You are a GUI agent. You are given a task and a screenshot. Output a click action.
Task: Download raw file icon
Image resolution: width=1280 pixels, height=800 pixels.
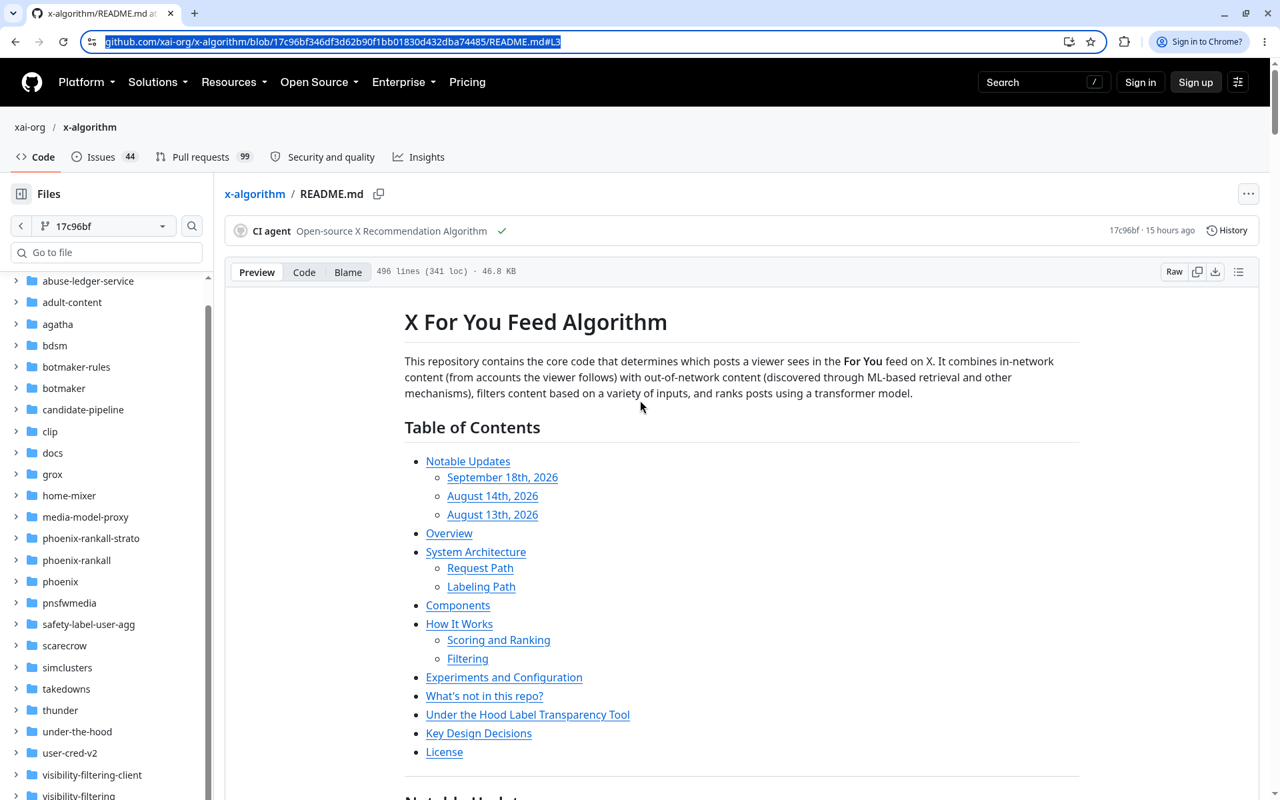pos(1215,272)
